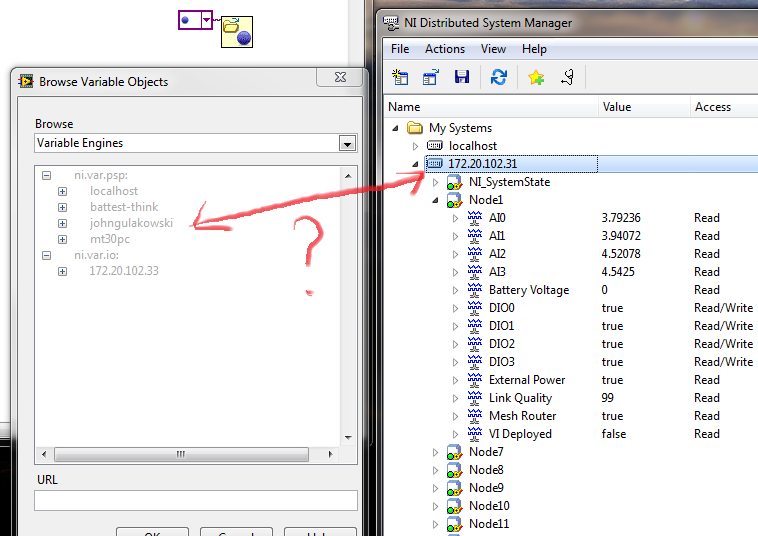The image size is (758, 536).
Task: Collapse the 172.20.102.31 system node
Action: (415, 164)
